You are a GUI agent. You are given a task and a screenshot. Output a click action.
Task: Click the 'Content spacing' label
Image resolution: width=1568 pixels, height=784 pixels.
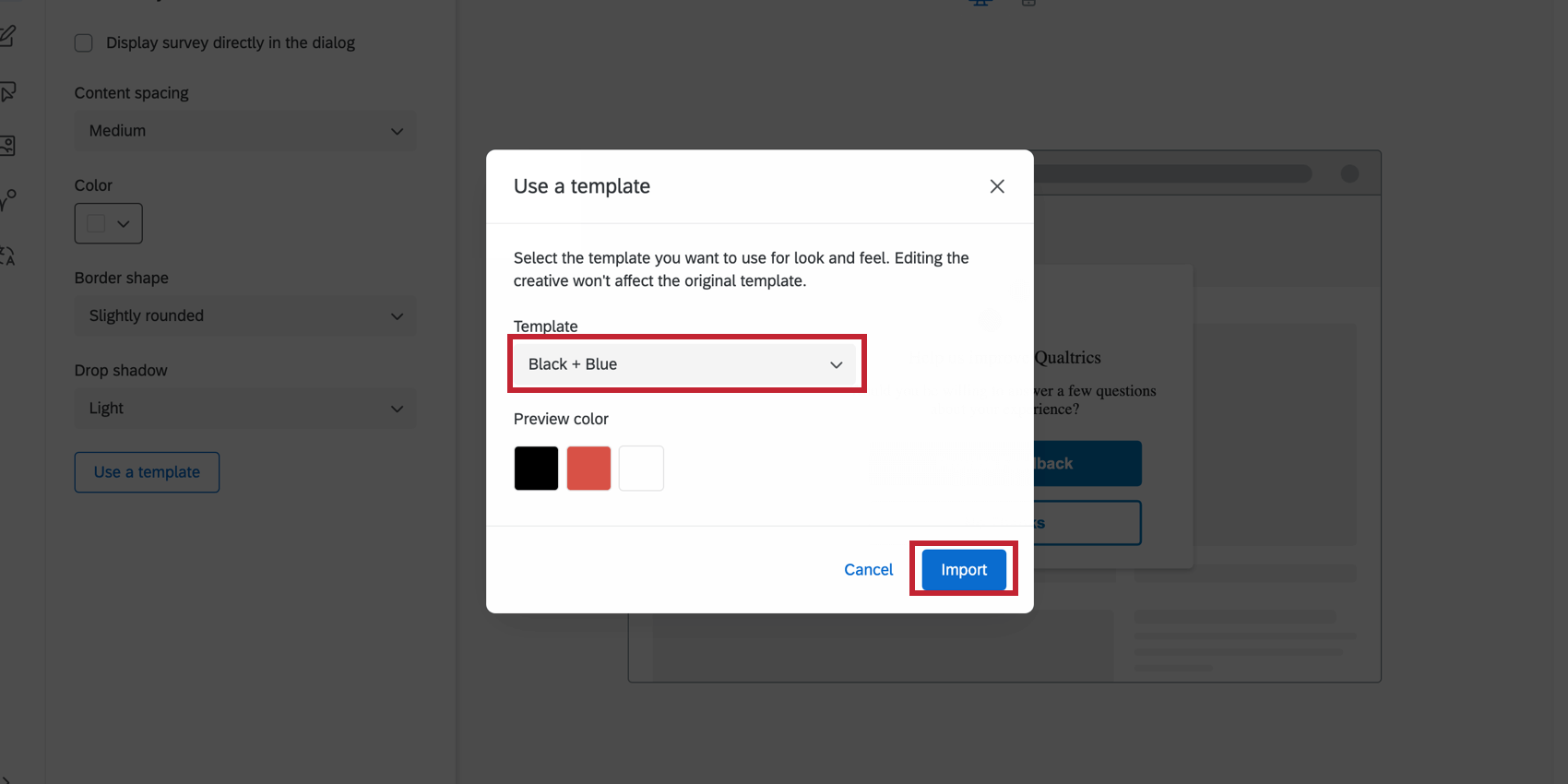coord(132,93)
